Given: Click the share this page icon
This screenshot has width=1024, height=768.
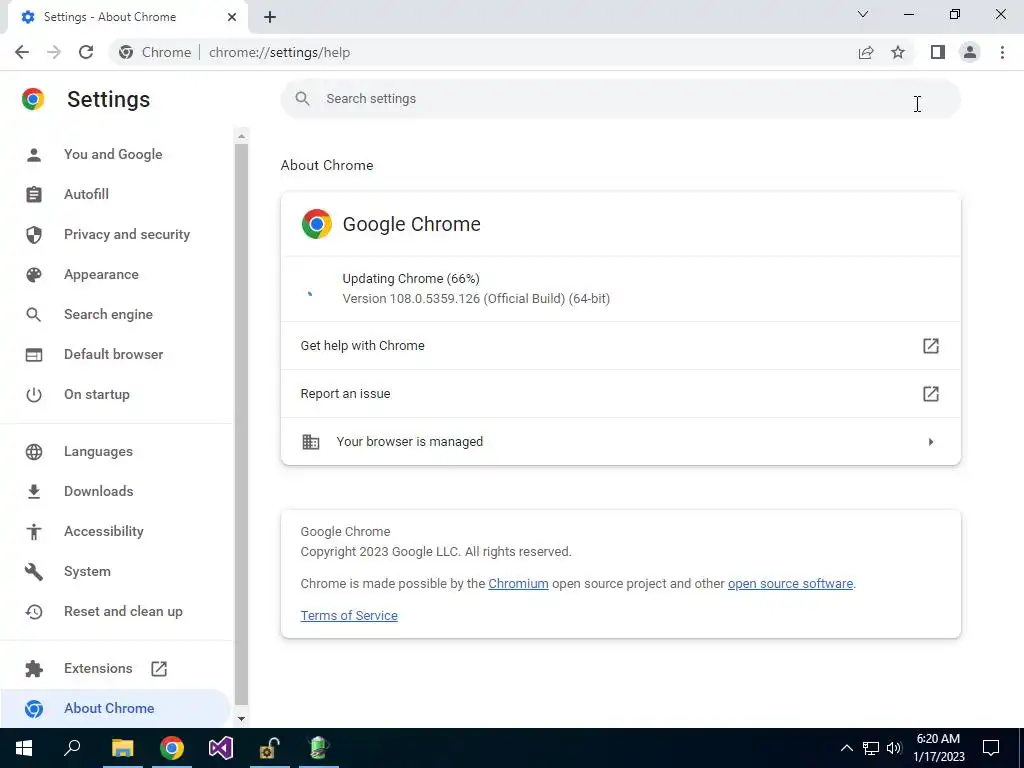Looking at the screenshot, I should 865,52.
